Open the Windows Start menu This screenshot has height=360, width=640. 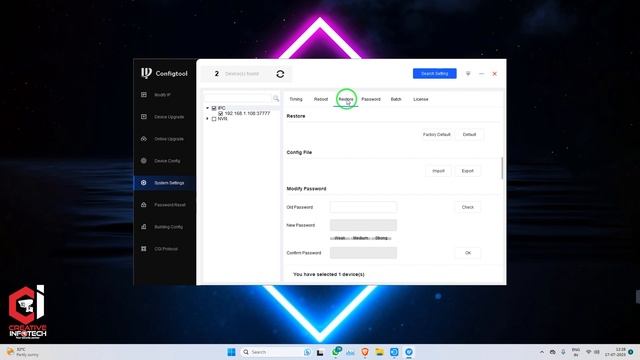[231, 352]
